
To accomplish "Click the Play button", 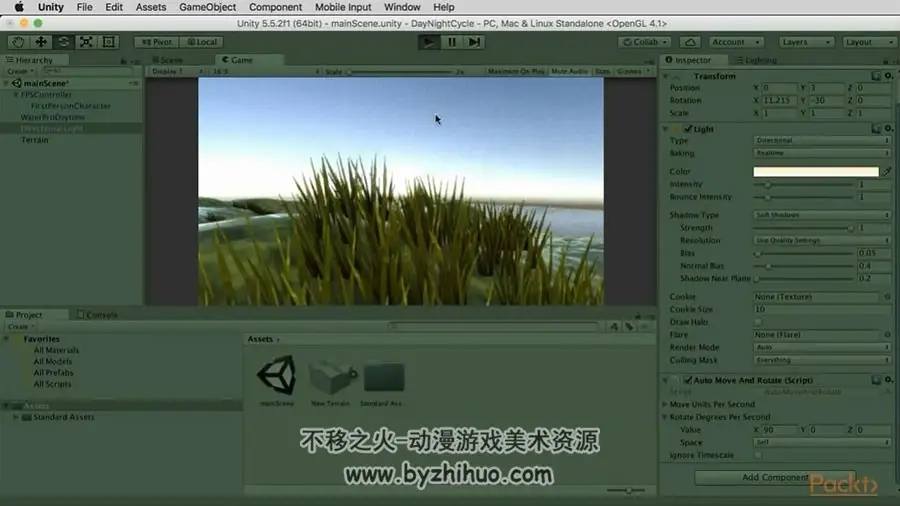I will pyautogui.click(x=428, y=42).
